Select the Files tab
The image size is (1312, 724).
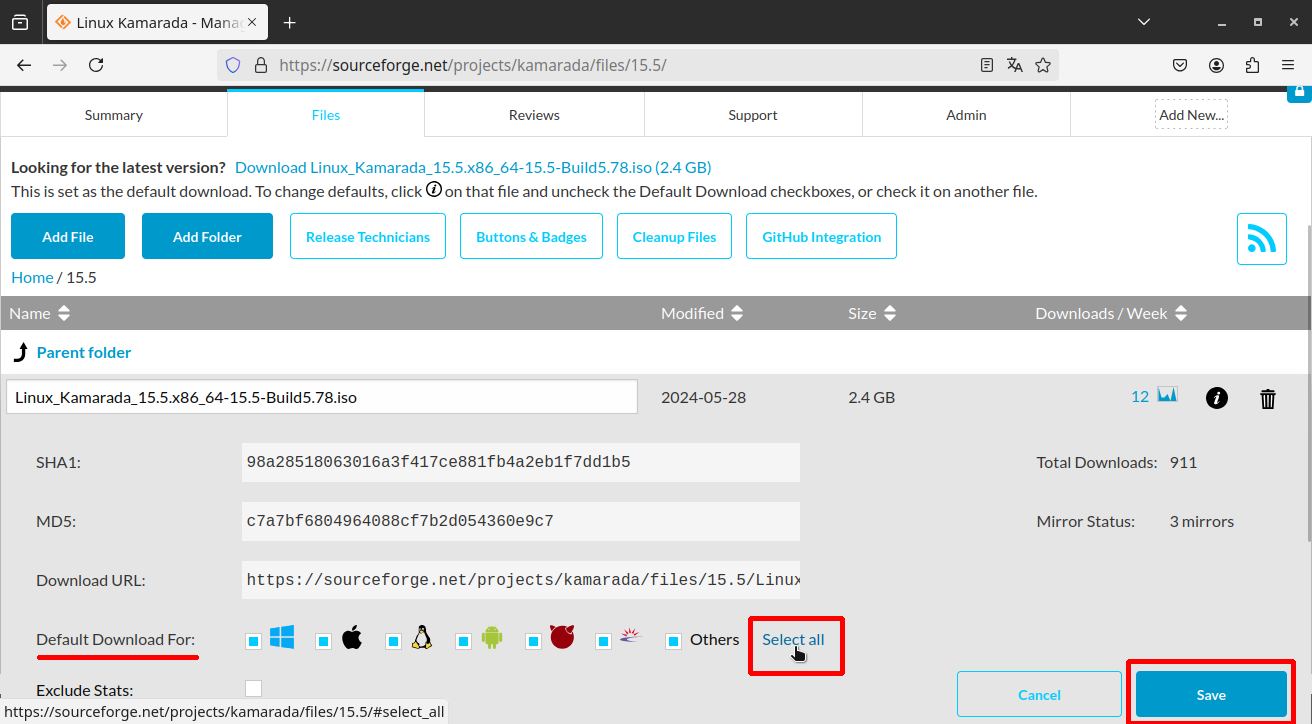coord(326,114)
